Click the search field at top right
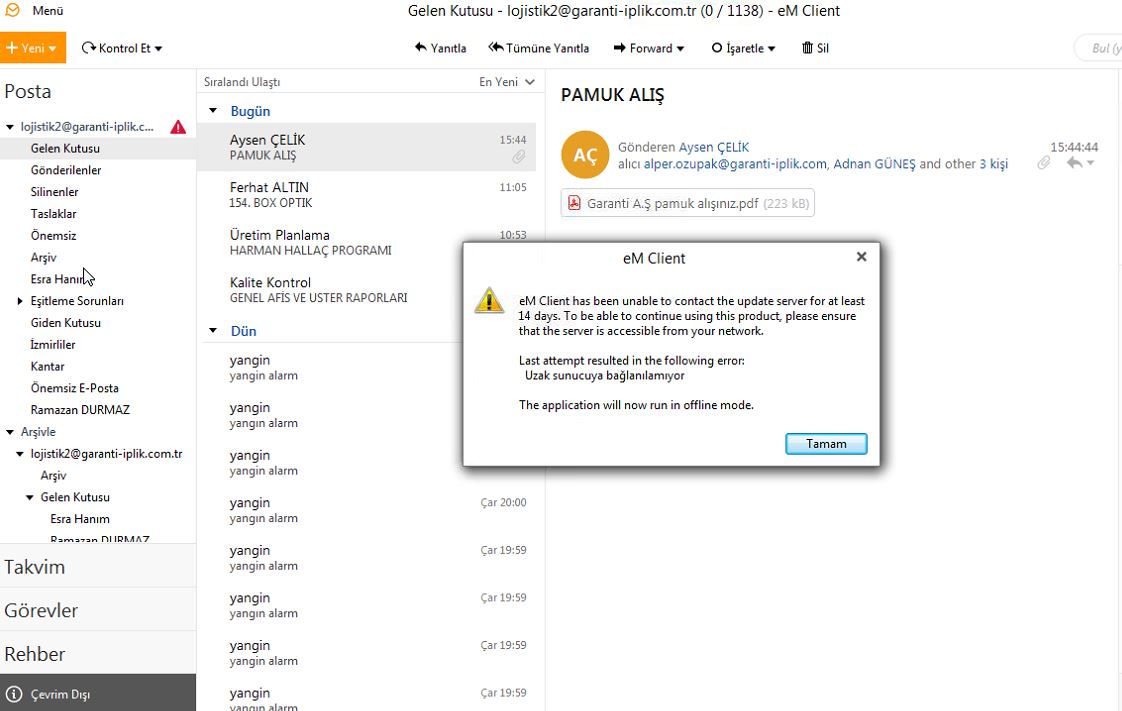 pyautogui.click(x=1098, y=48)
